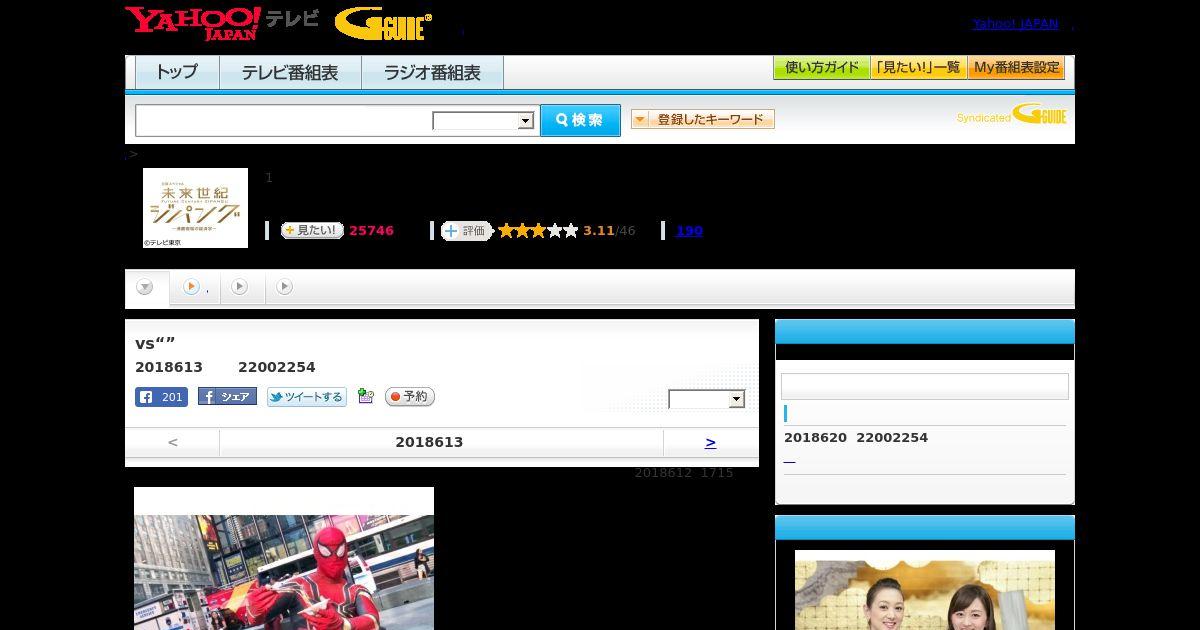Click the star rating display
The width and height of the screenshot is (1200, 630).
pos(538,231)
